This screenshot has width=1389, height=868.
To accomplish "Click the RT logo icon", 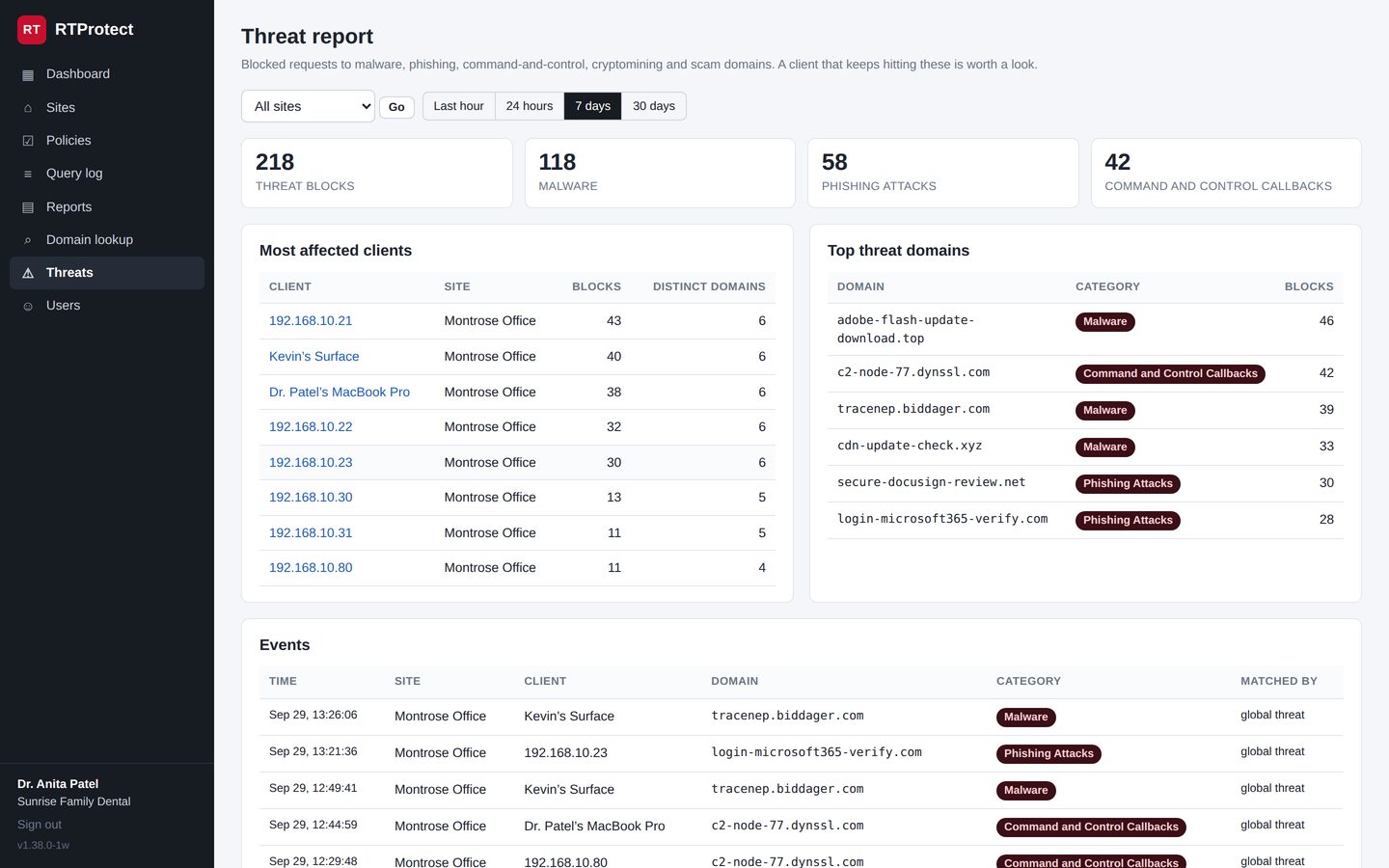I will [32, 30].
